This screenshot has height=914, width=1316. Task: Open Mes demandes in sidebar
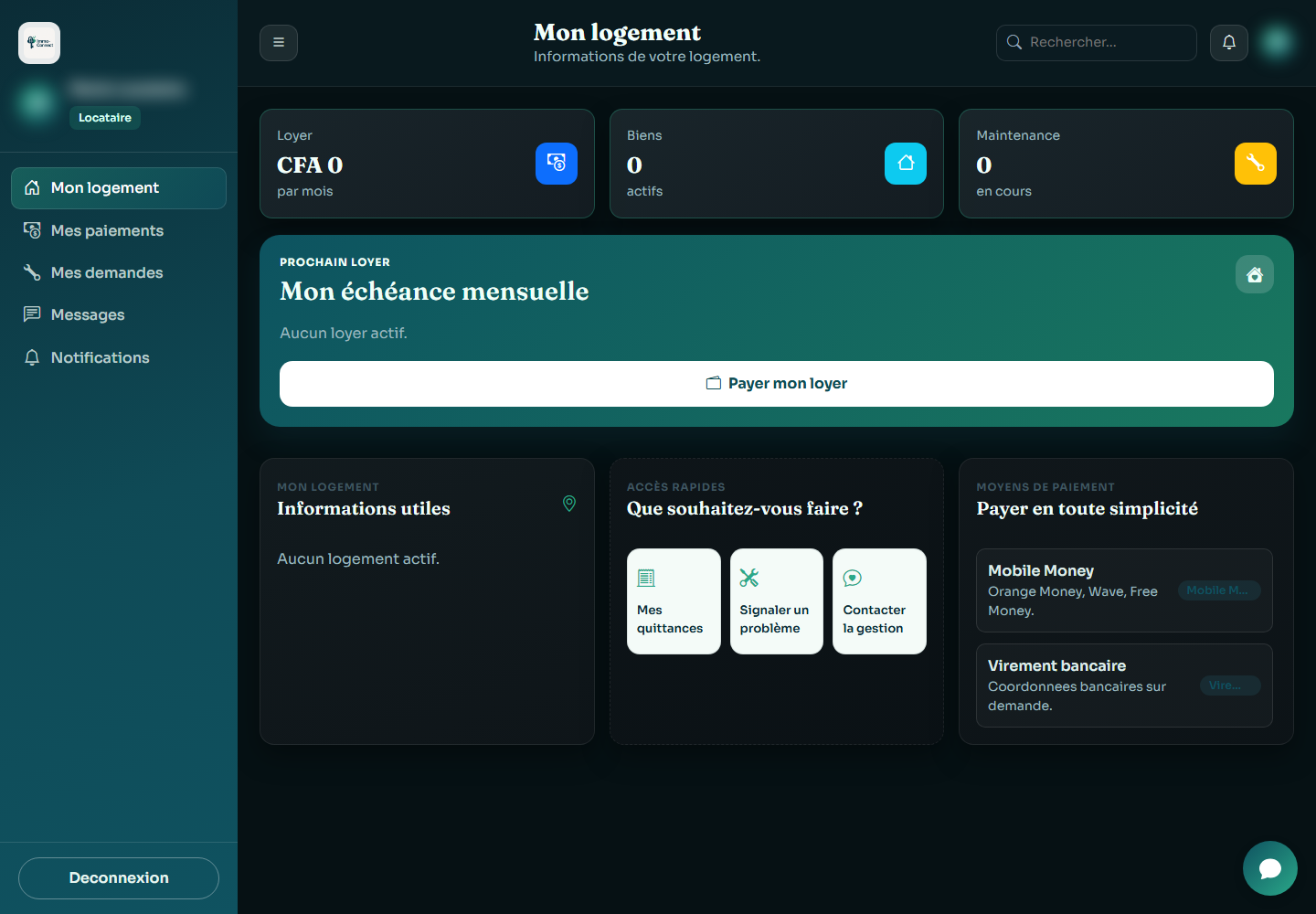click(x=119, y=272)
